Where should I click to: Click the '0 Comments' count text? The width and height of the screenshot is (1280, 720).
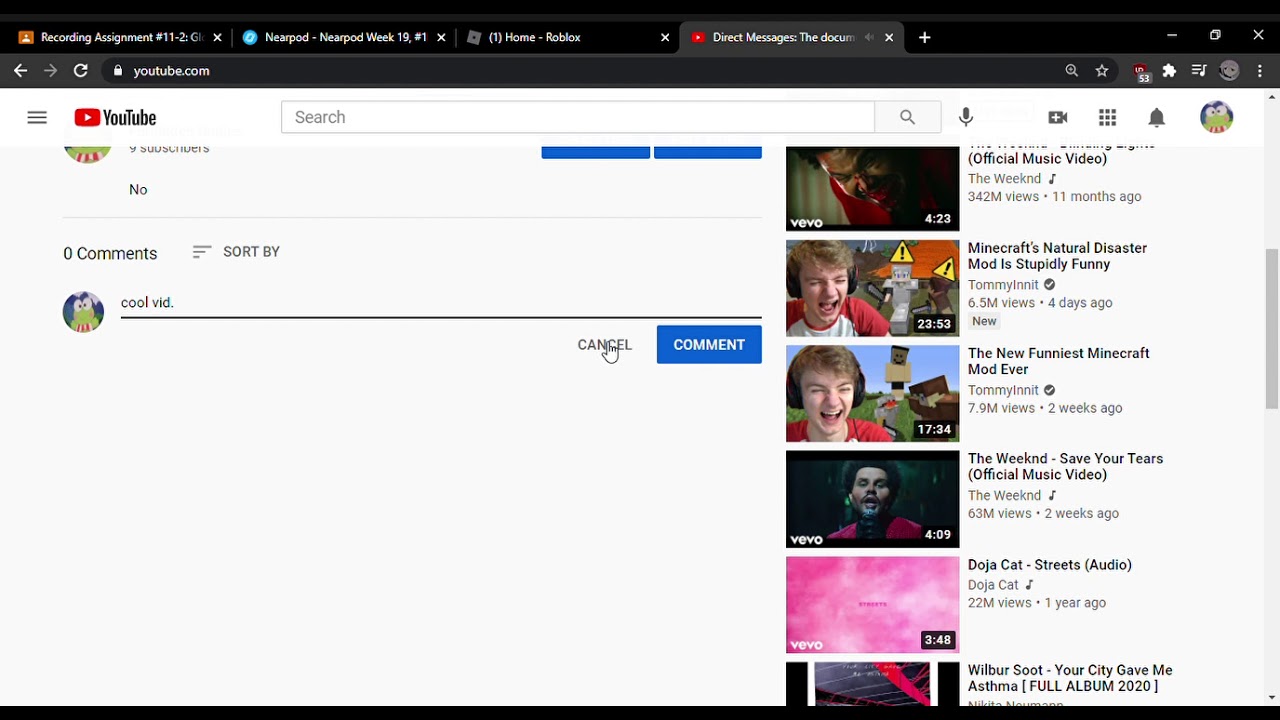(x=110, y=254)
